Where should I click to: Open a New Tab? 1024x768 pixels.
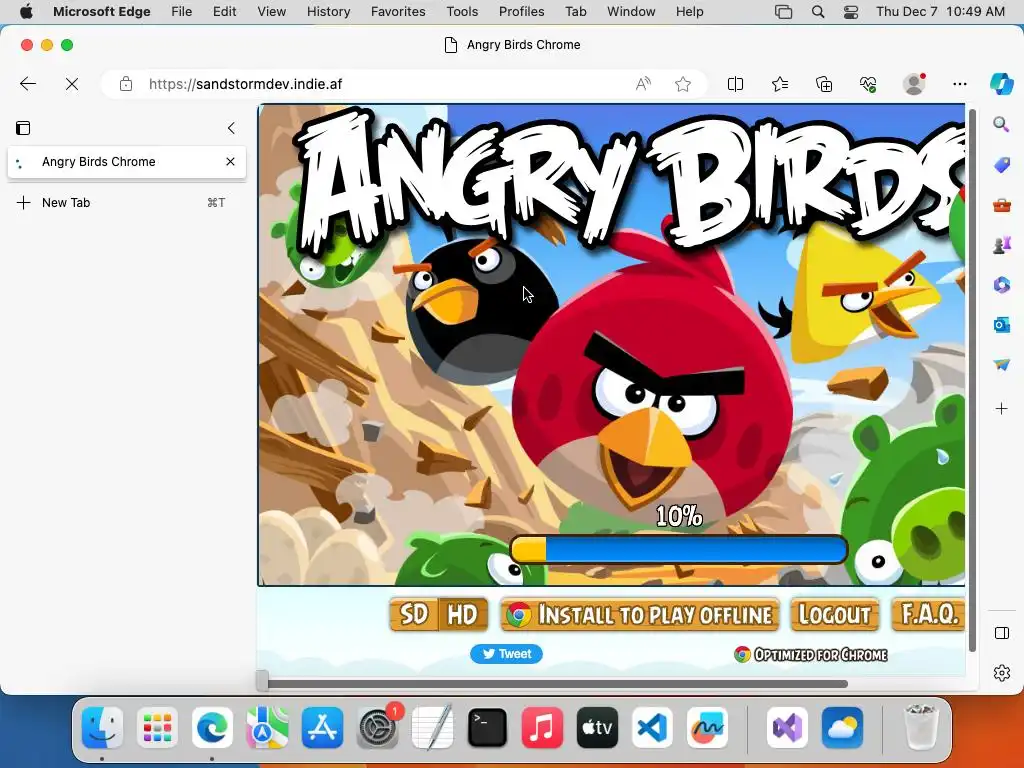[x=127, y=202]
